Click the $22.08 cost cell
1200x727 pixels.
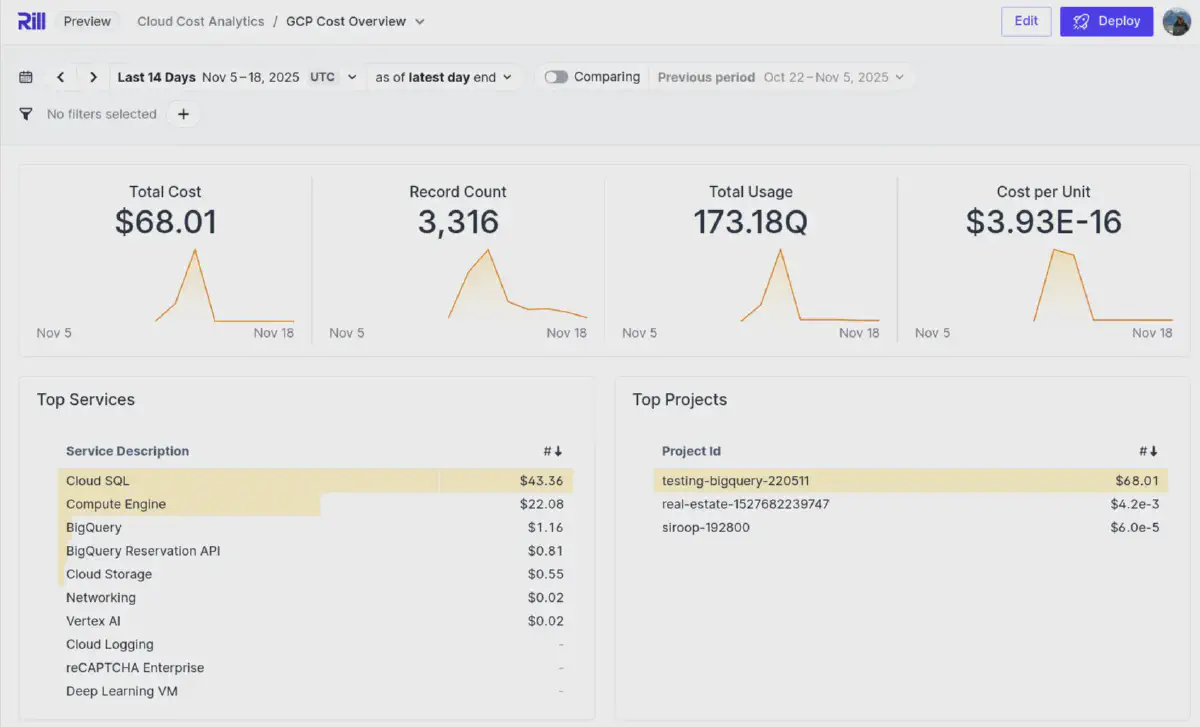pyautogui.click(x=541, y=504)
